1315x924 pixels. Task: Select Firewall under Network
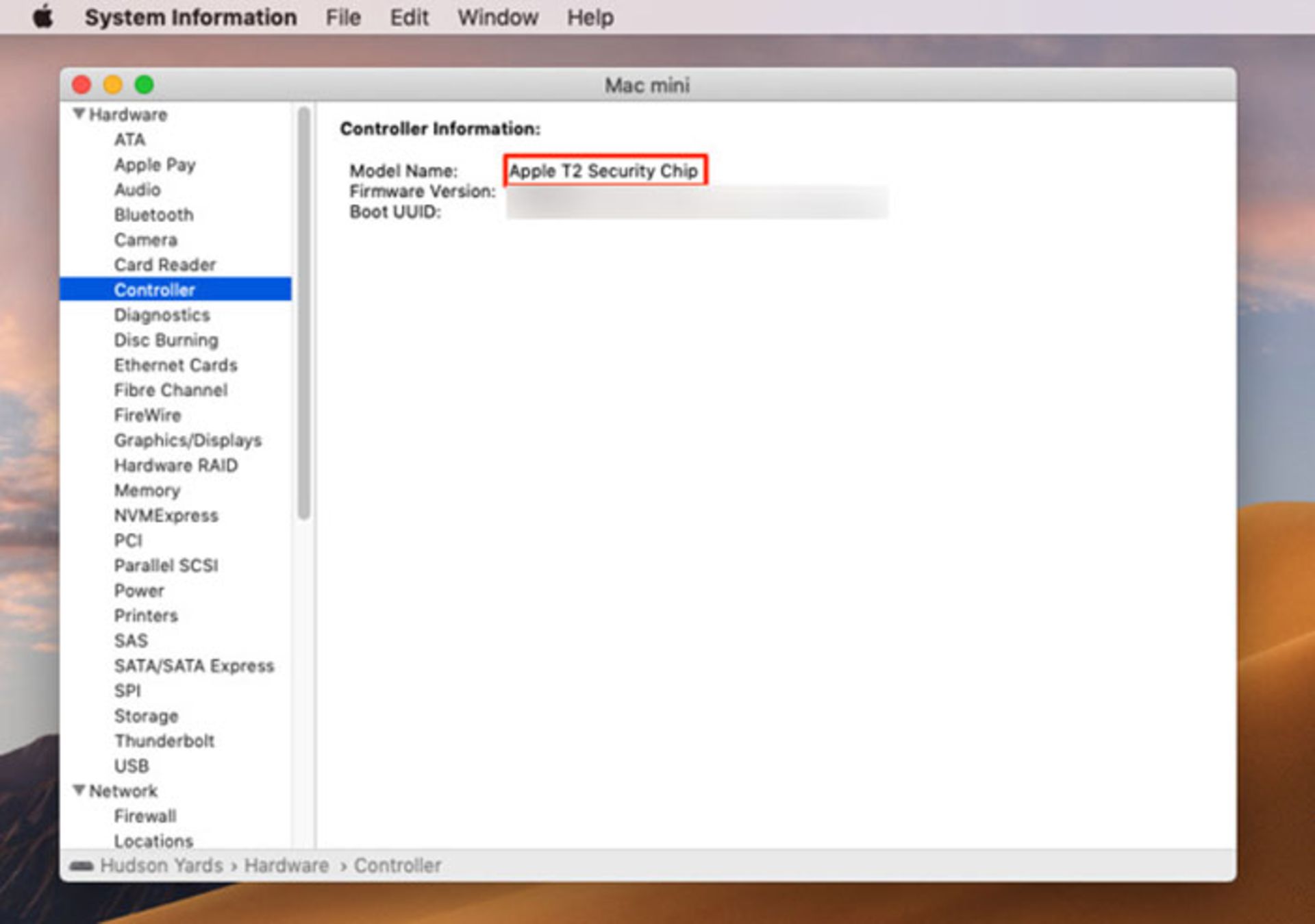(145, 816)
